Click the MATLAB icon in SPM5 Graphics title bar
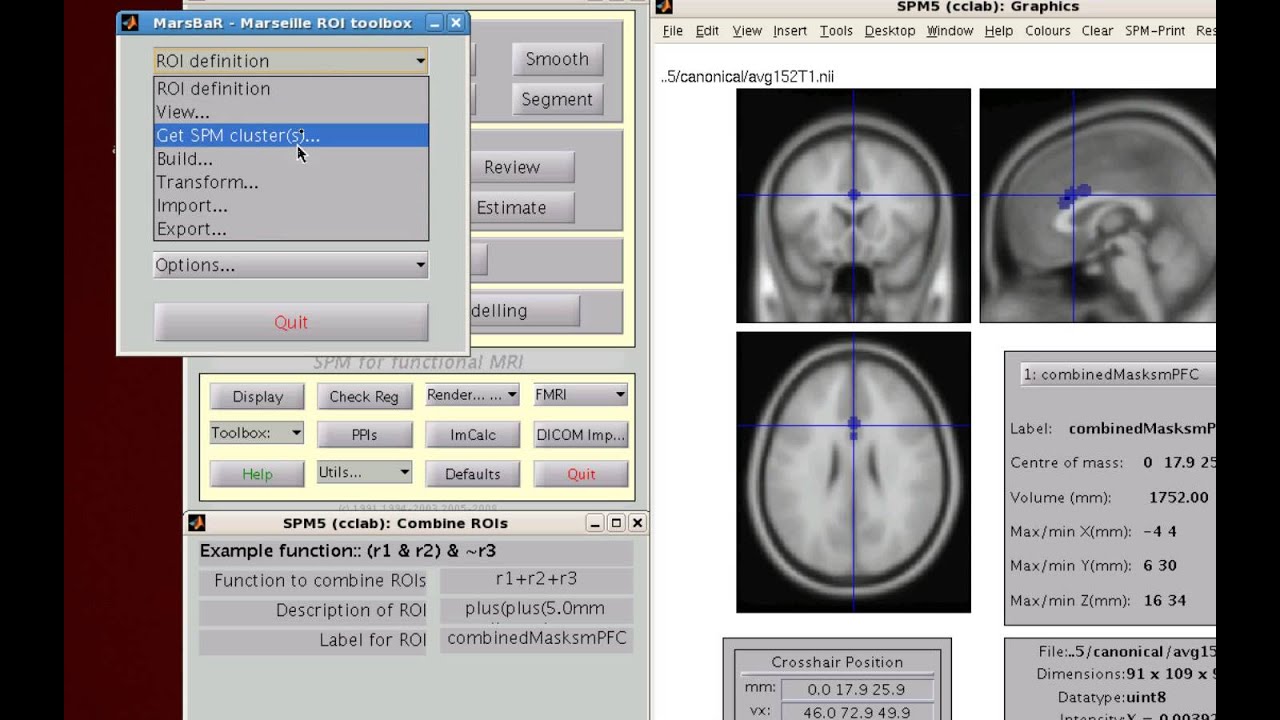The width and height of the screenshot is (1280, 720). tap(663, 7)
